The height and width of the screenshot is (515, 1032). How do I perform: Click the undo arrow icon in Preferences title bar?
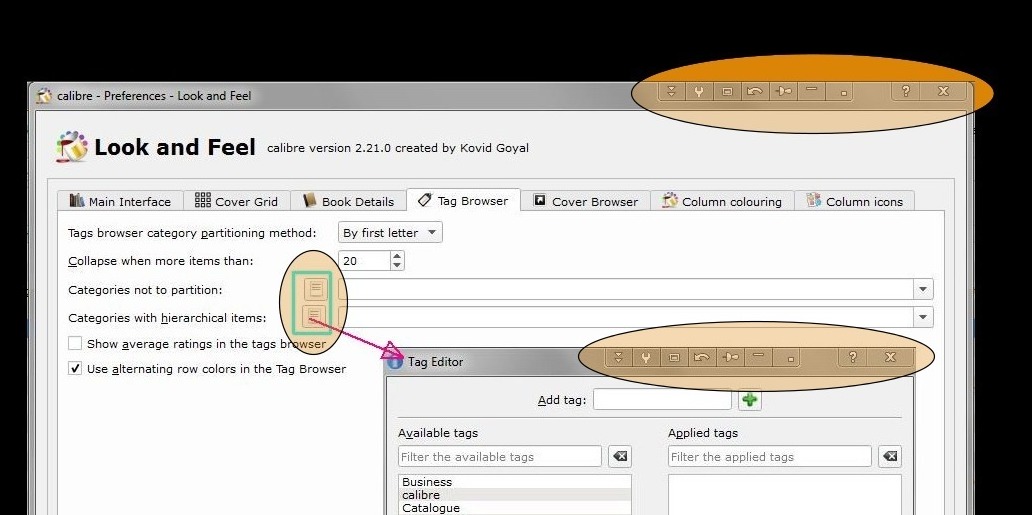pyautogui.click(x=755, y=92)
